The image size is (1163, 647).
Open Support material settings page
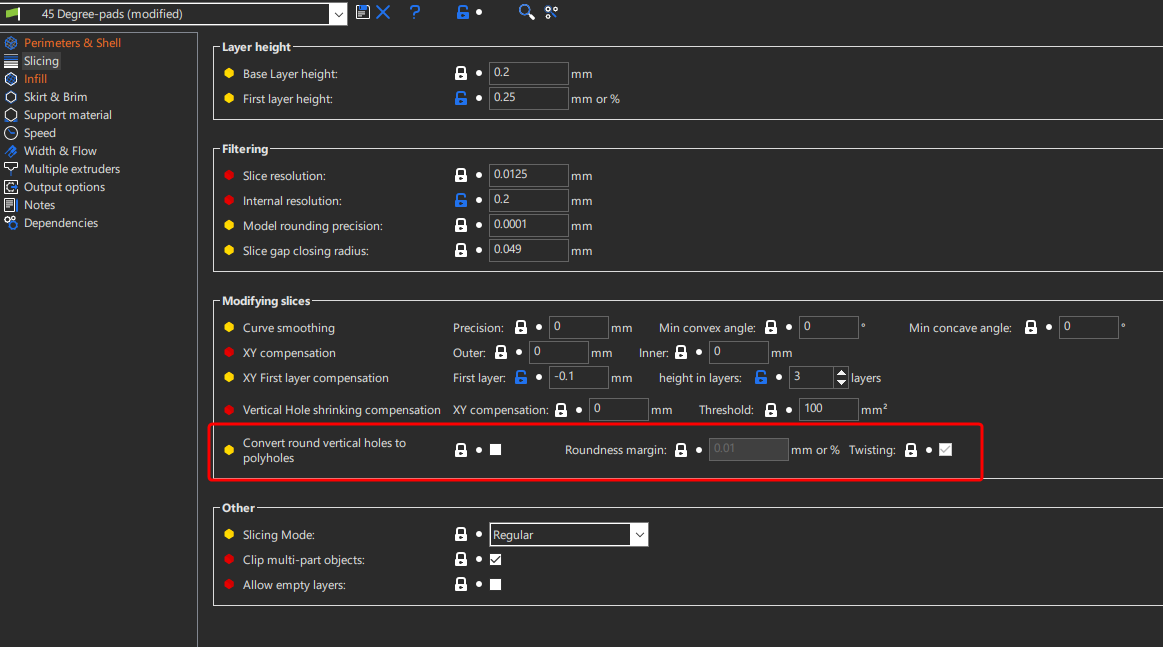(x=67, y=115)
